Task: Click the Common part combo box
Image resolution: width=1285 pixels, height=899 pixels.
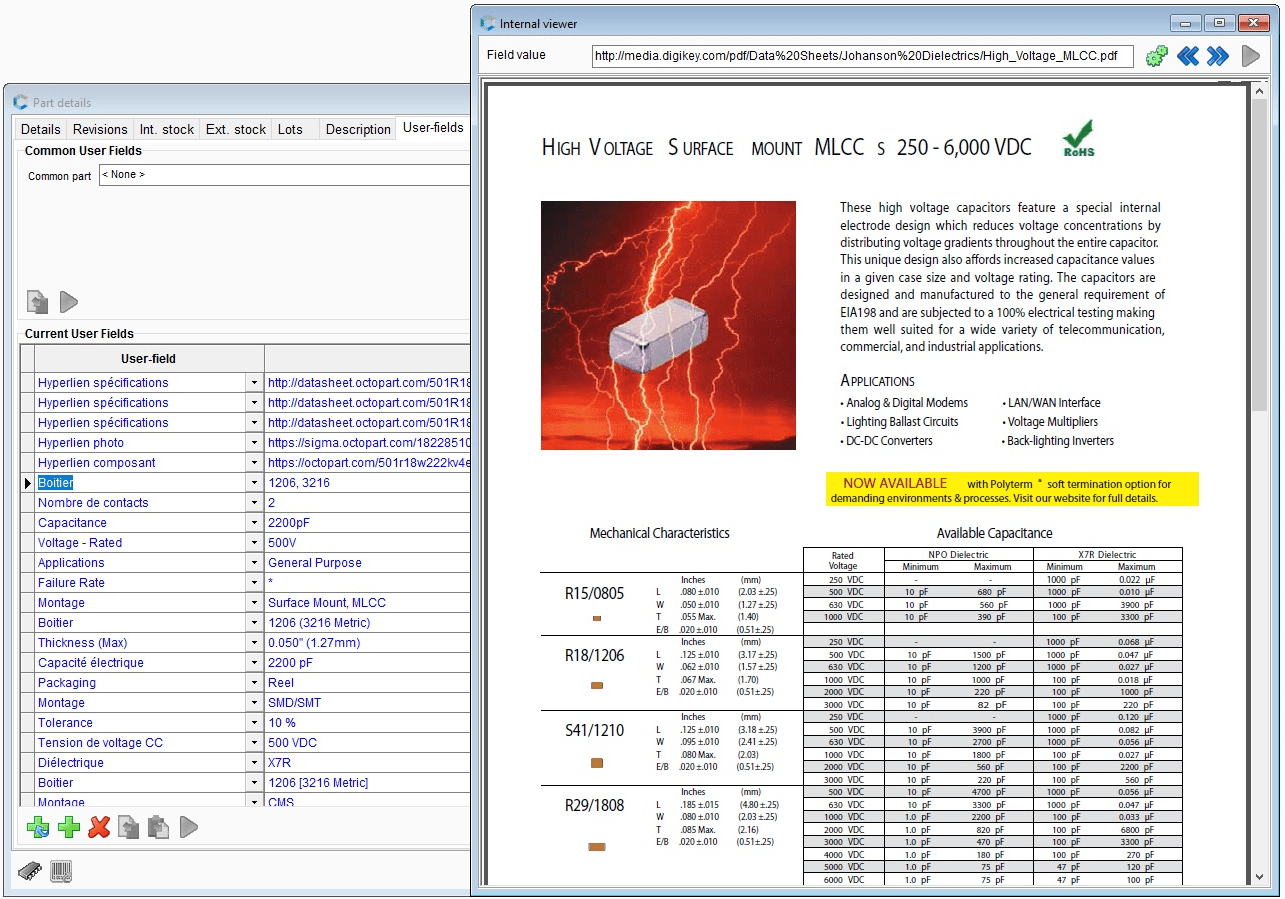Action: 284,175
